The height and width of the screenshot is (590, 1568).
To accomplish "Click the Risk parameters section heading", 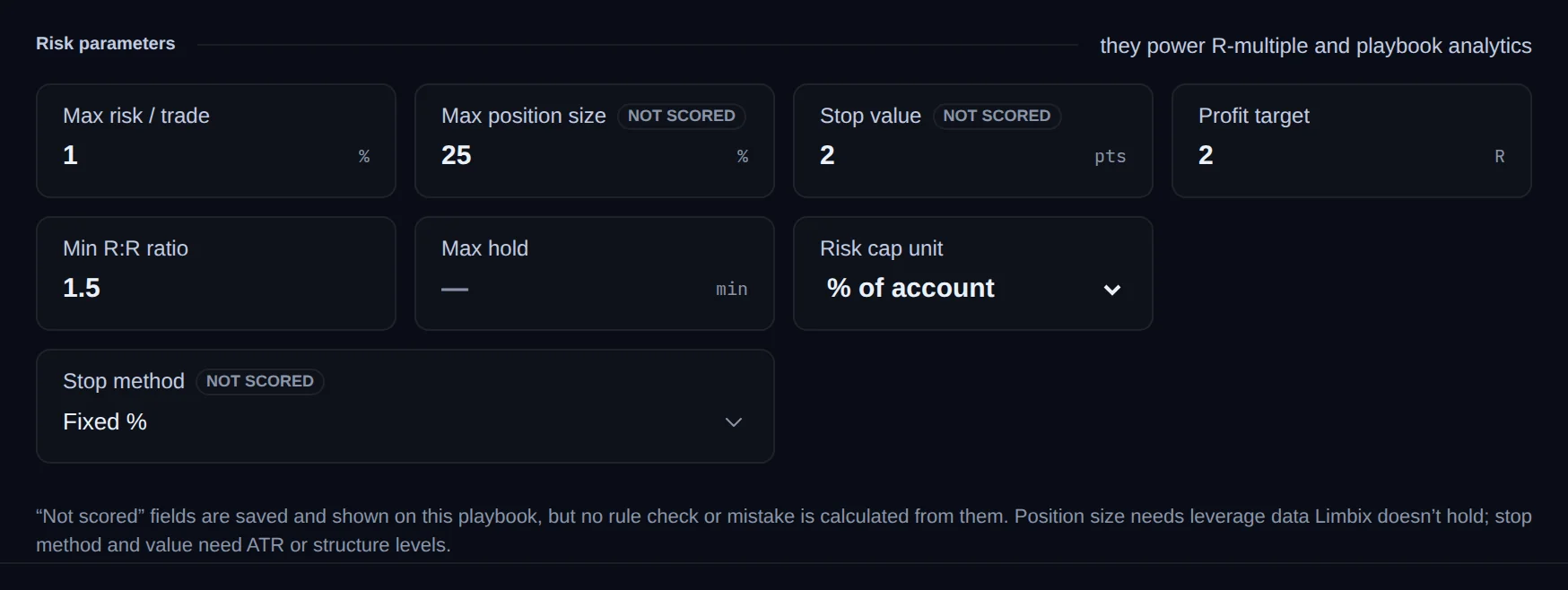I will coord(106,43).
